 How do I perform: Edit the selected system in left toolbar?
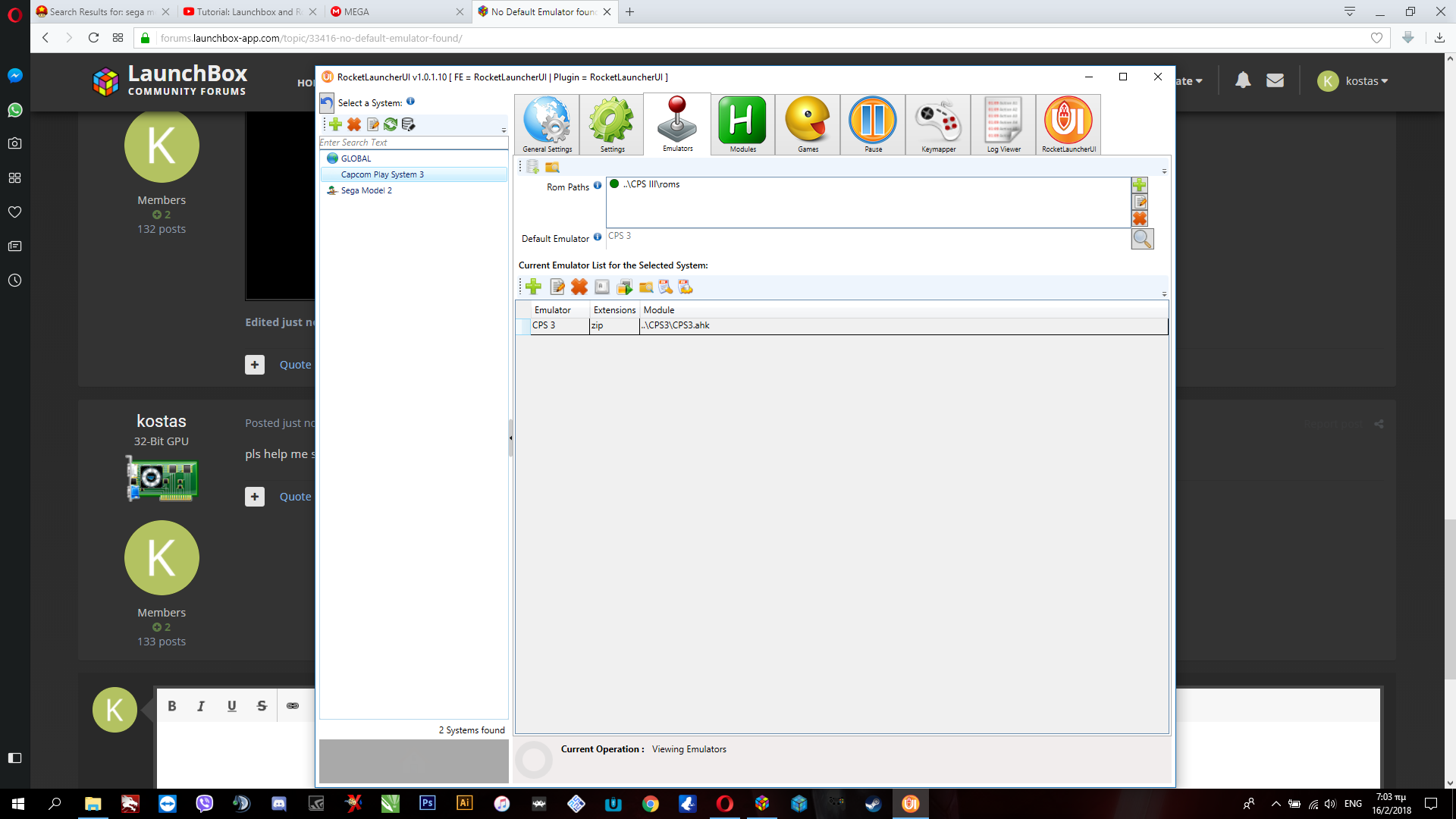point(372,124)
